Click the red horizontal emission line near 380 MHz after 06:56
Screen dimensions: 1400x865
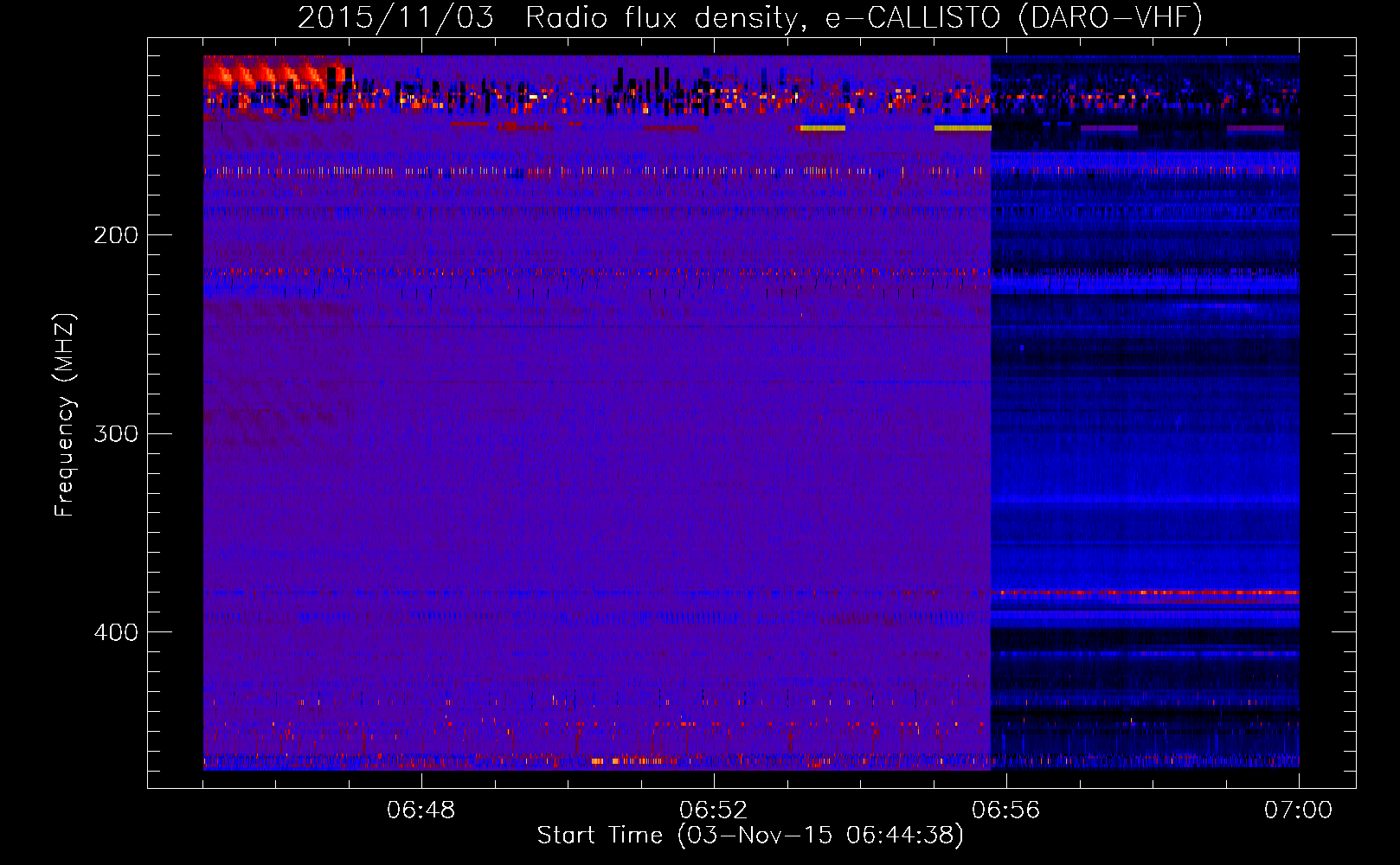pos(1145,593)
